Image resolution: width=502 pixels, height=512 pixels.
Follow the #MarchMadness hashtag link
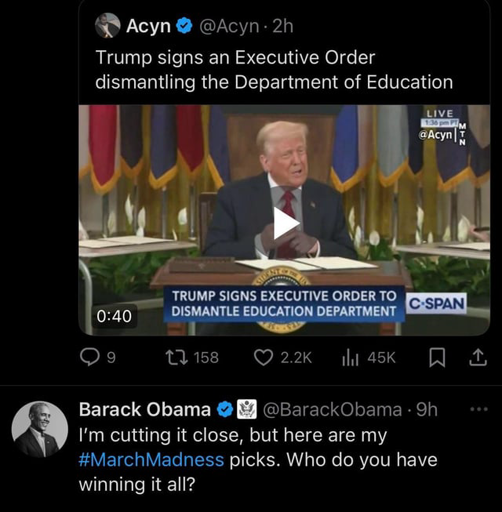pos(151,460)
